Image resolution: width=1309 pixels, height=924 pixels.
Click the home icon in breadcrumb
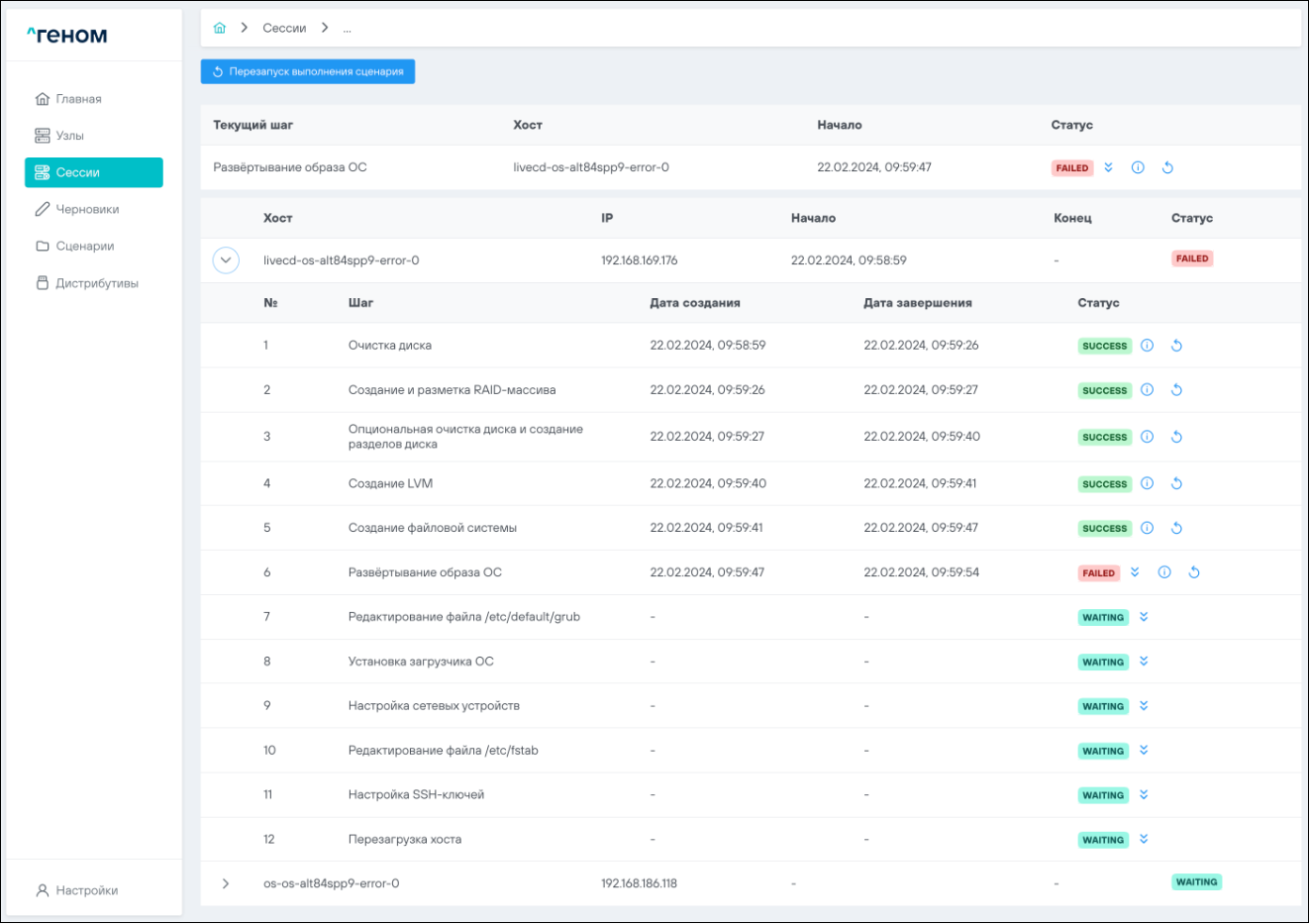(x=220, y=28)
